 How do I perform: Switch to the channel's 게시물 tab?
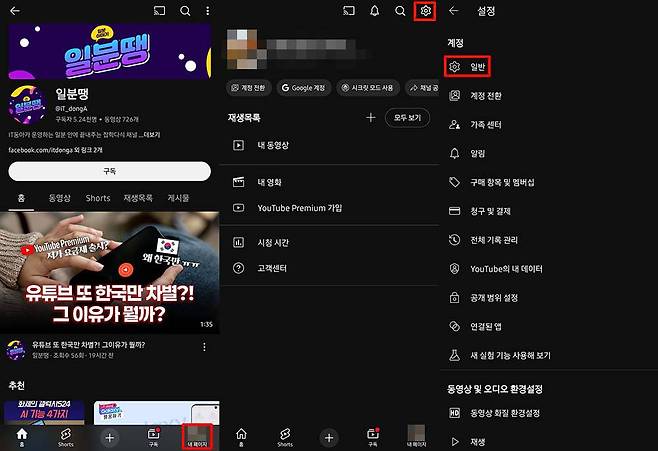point(178,198)
